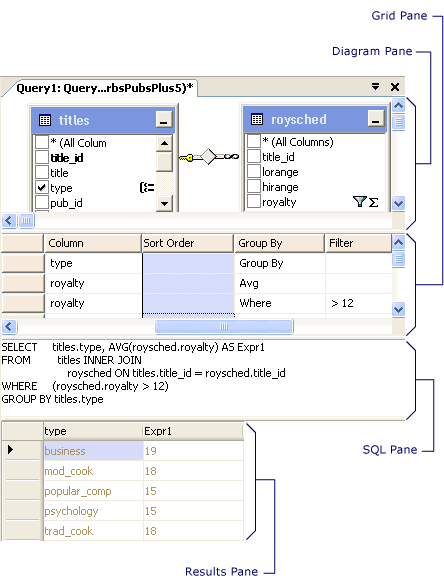Click titles list scroll up arrow

(164, 143)
